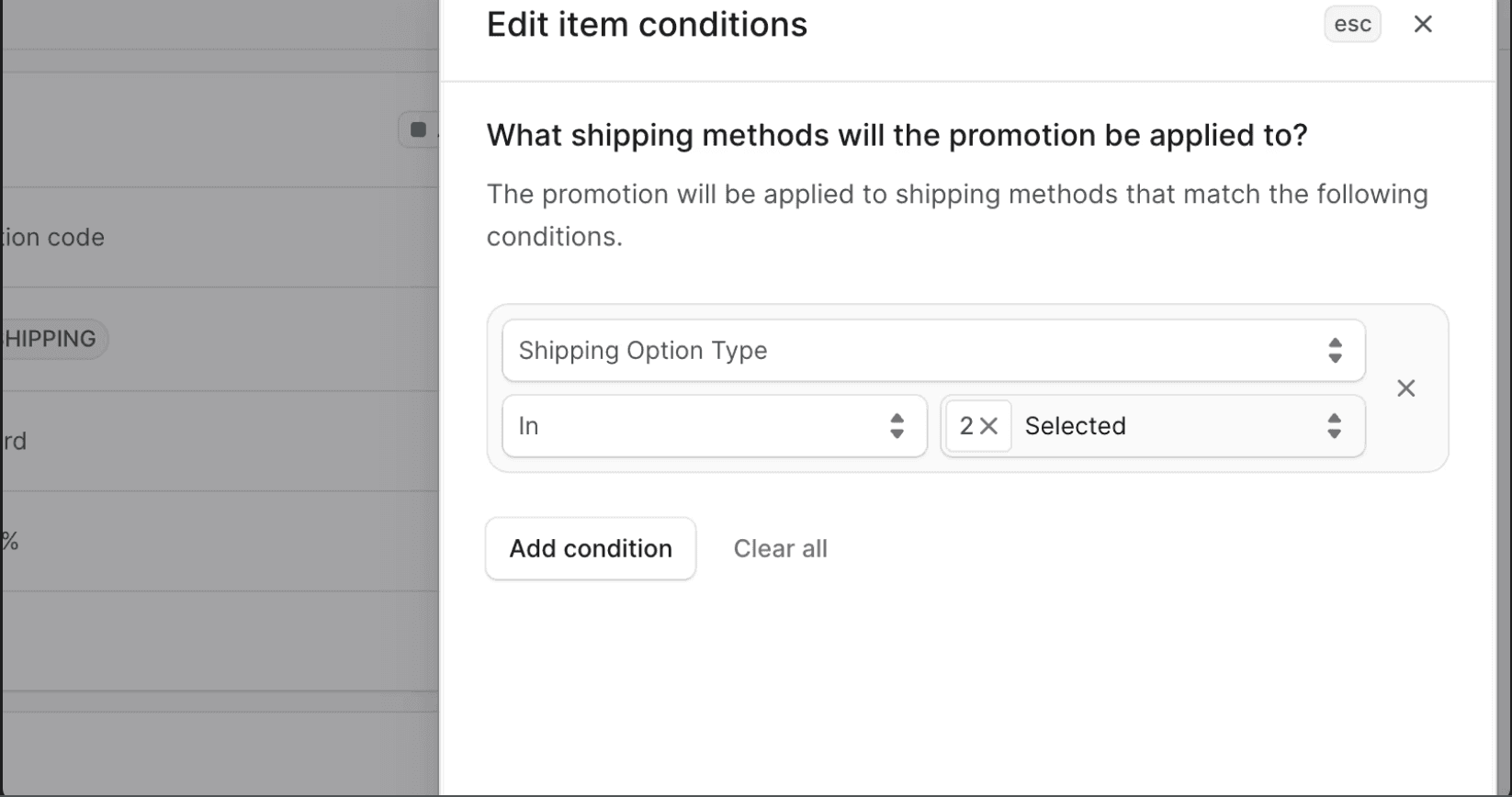Image resolution: width=1512 pixels, height=797 pixels.
Task: Click the Add condition button
Action: (x=591, y=548)
